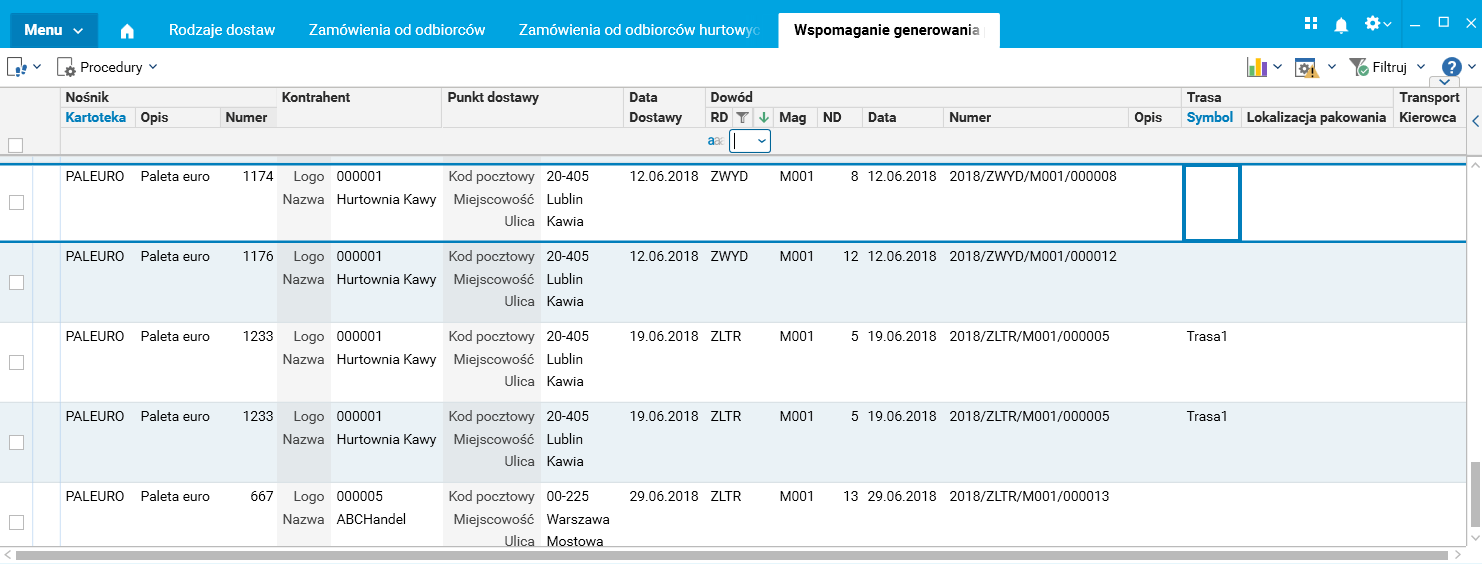Check the shaded row with Numer 1233
The image size is (1482, 564).
click(16, 442)
